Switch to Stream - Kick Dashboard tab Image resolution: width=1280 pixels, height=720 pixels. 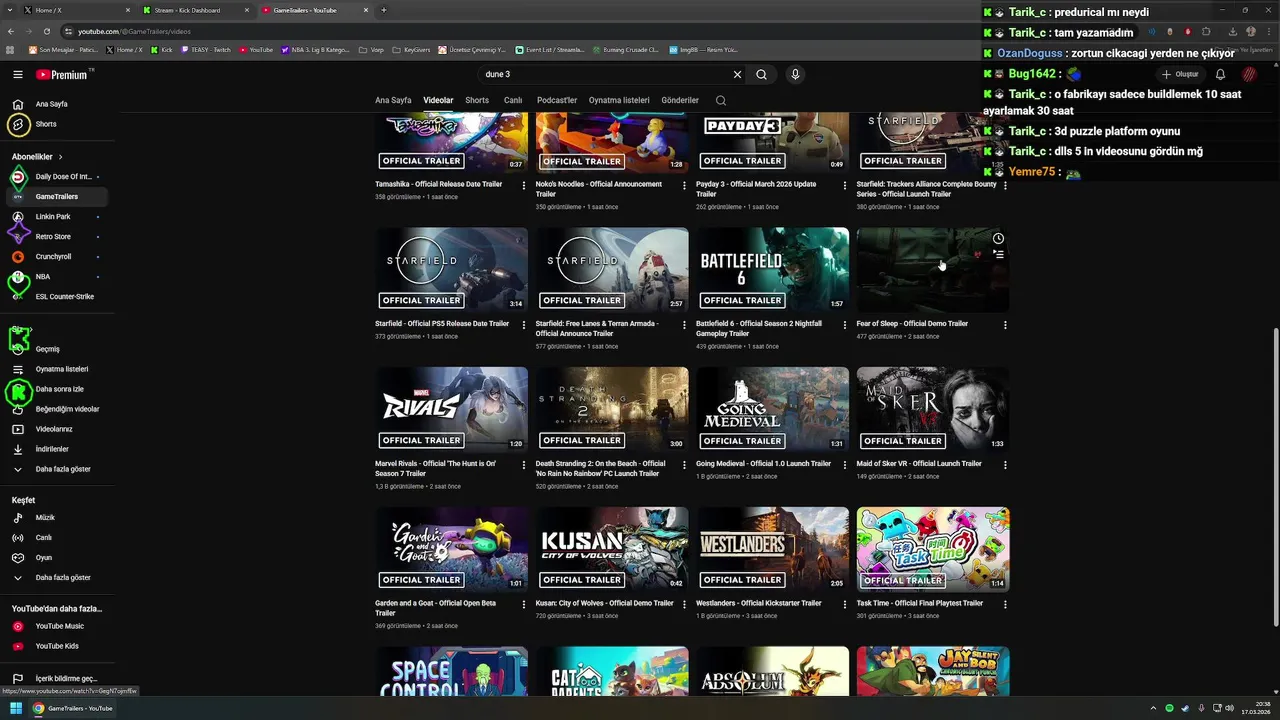(194, 10)
